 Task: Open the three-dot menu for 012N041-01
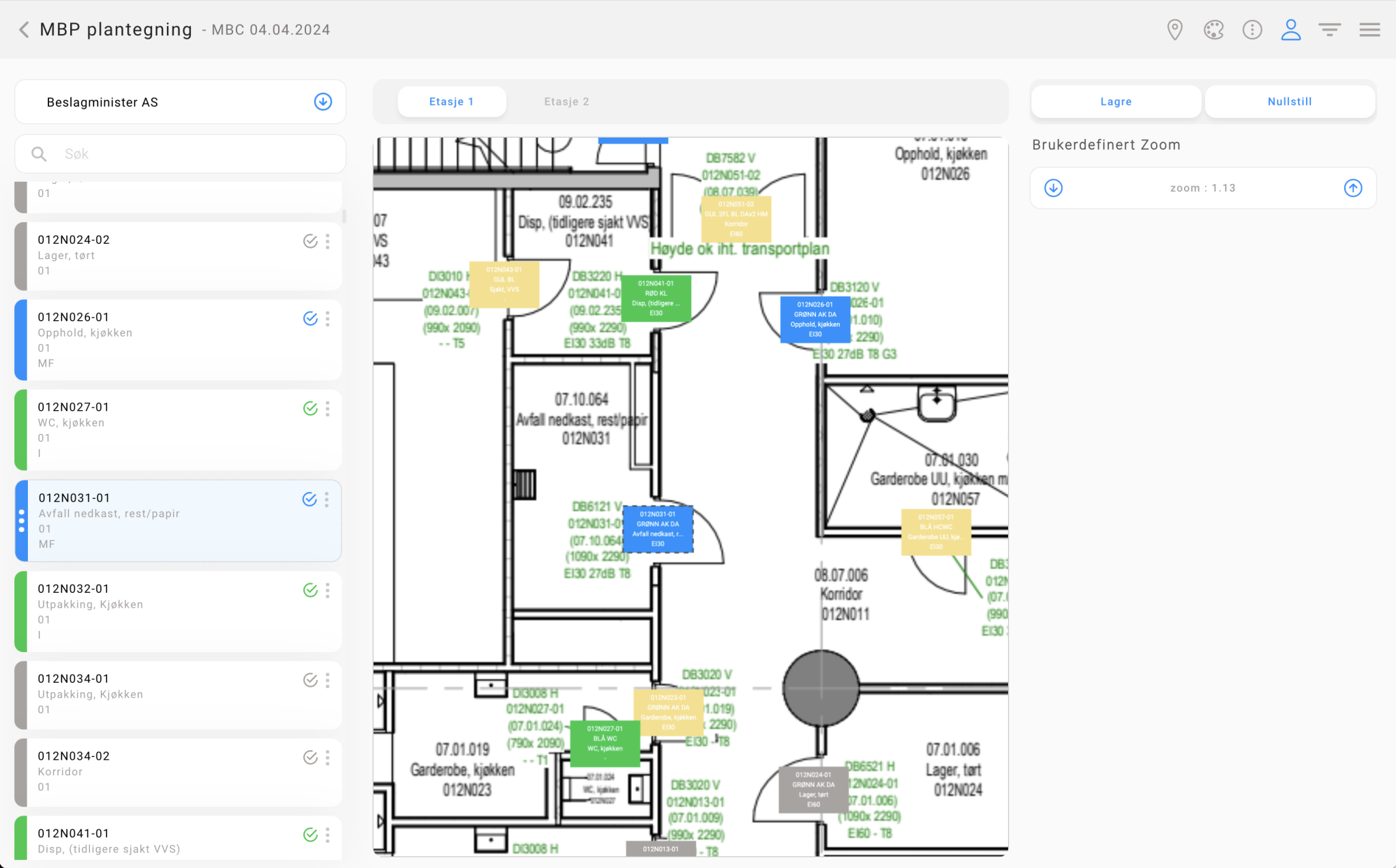328,835
